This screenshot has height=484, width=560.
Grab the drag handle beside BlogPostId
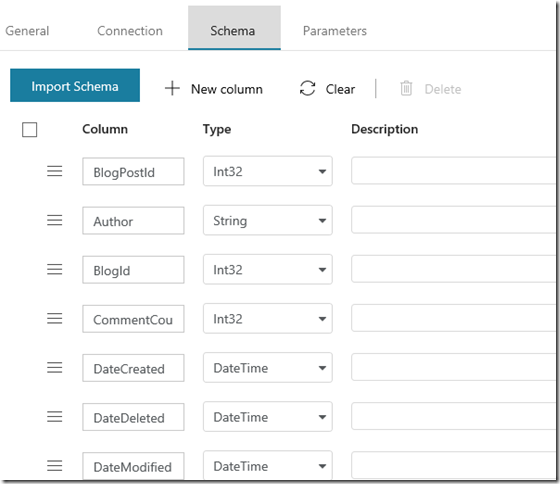(55, 171)
